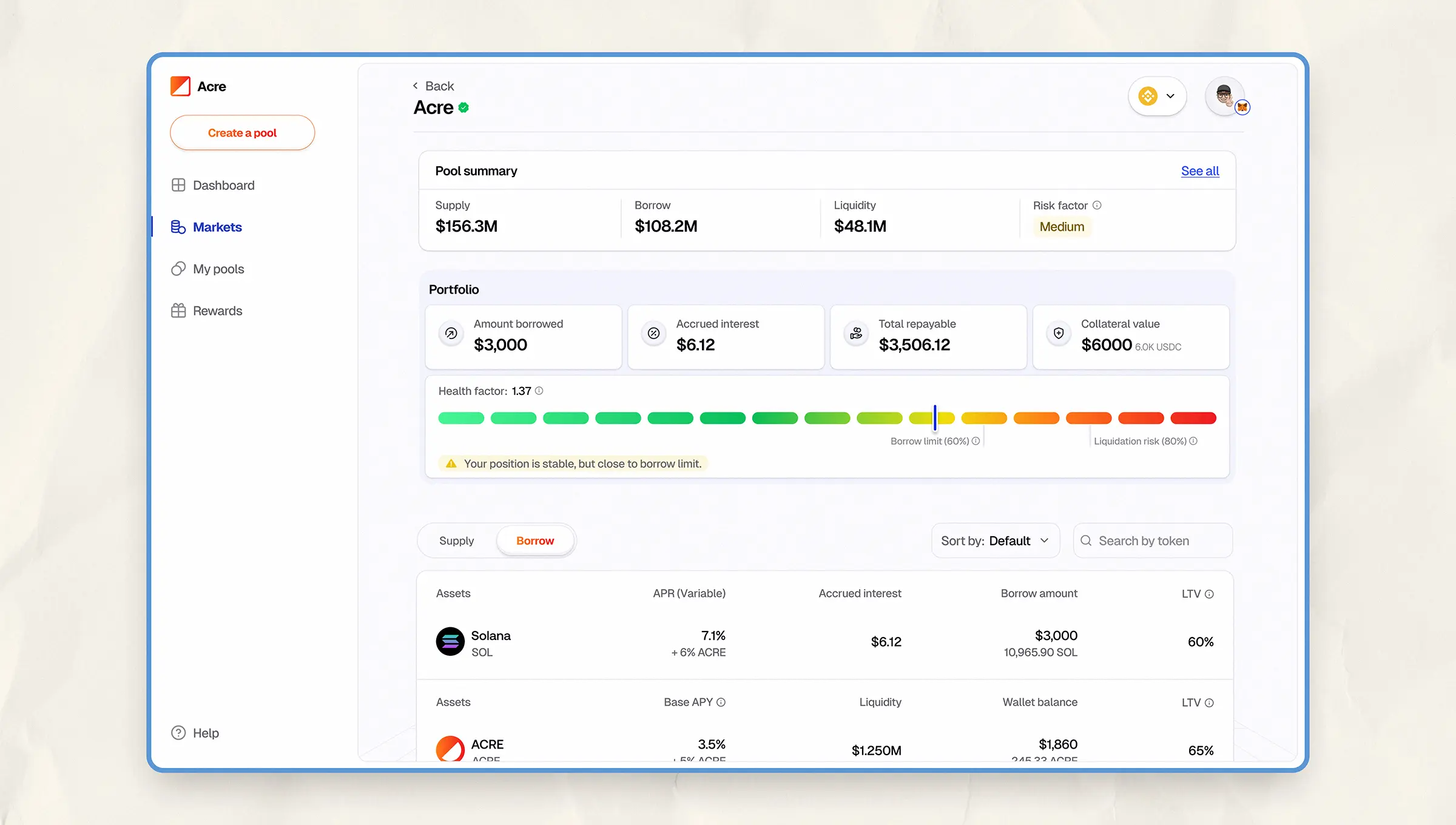Click the Solana 60% LTV value

click(1201, 642)
